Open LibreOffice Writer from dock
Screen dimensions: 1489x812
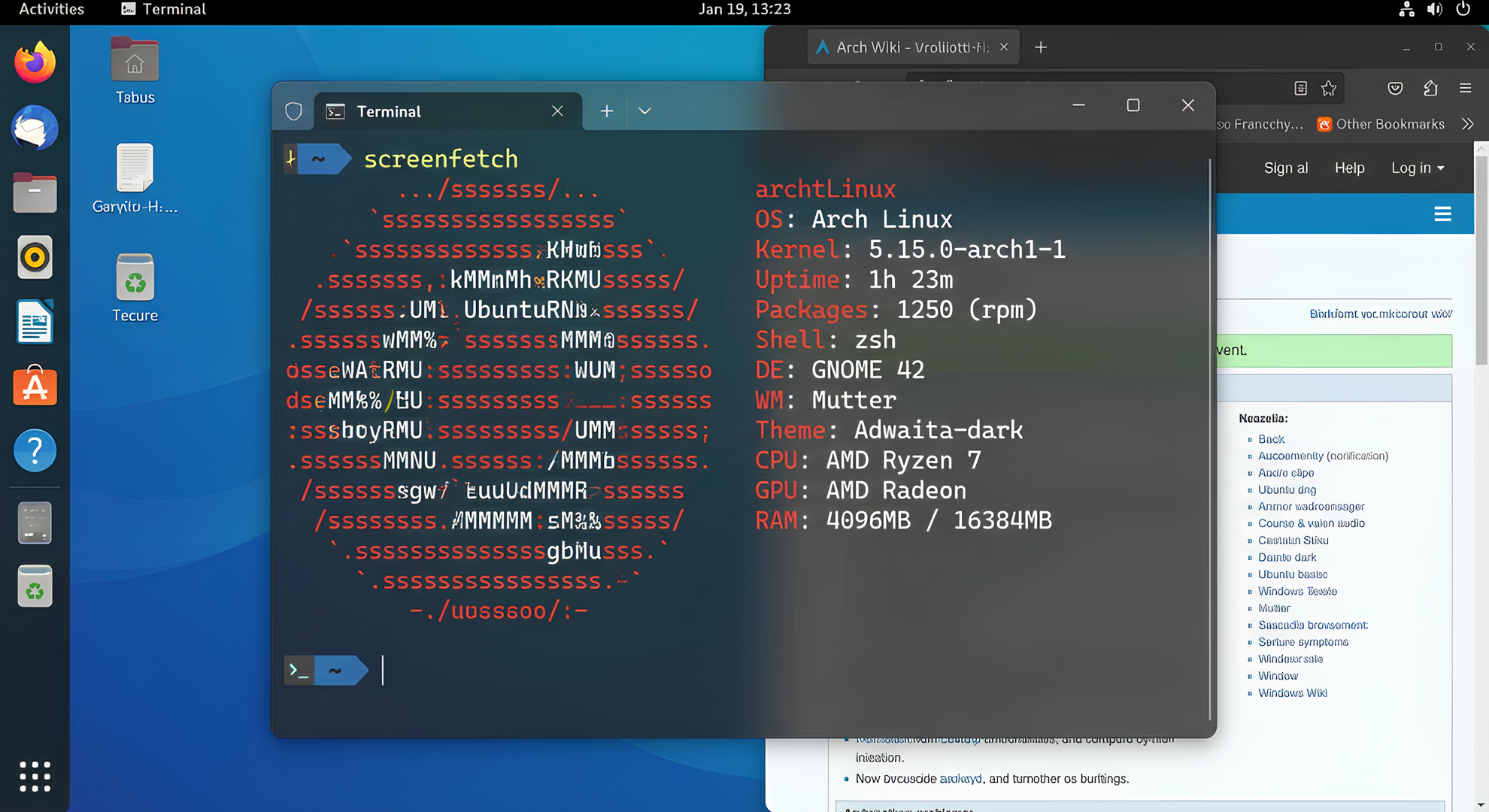[35, 322]
